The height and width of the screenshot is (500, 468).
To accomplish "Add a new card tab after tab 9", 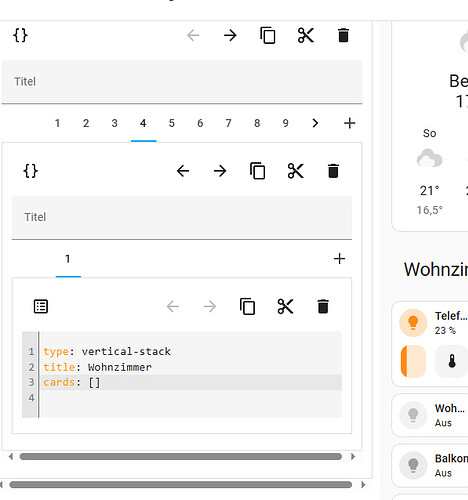I will [349, 123].
